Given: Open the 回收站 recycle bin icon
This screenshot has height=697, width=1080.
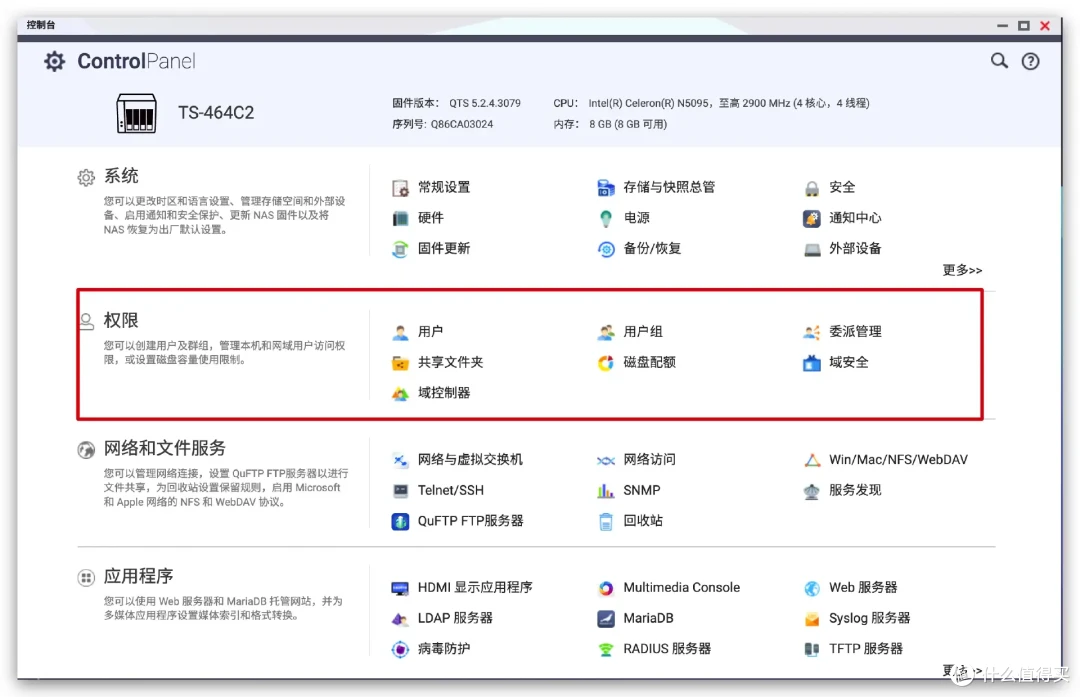Looking at the screenshot, I should pos(605,521).
